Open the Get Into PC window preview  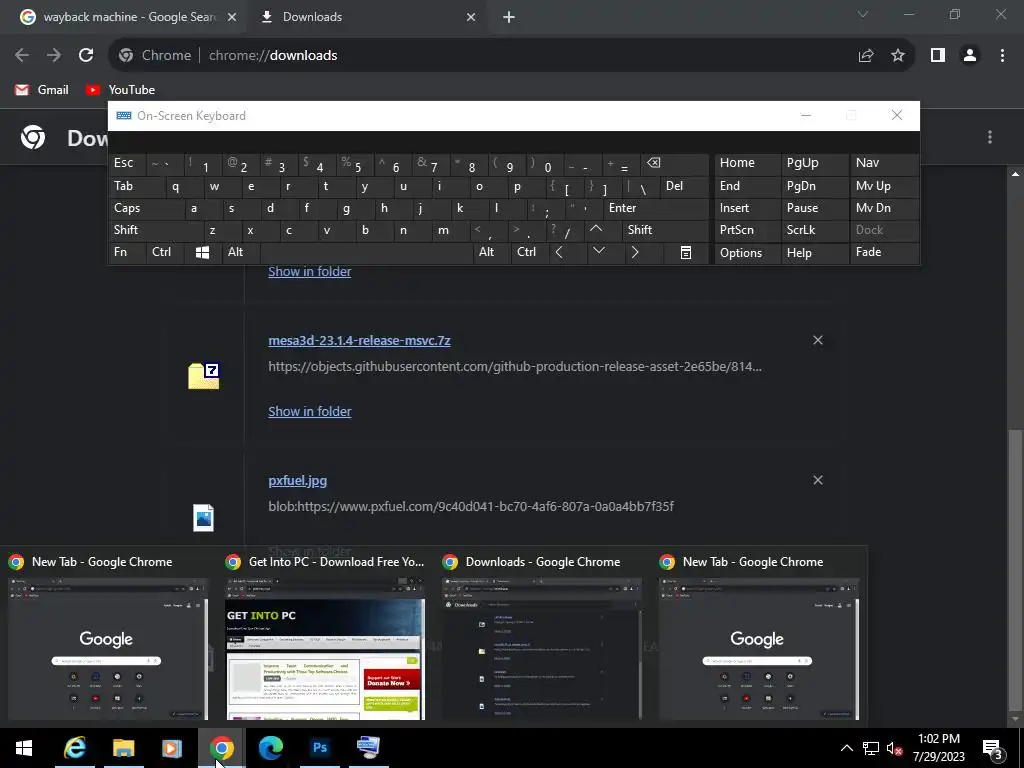[325, 637]
